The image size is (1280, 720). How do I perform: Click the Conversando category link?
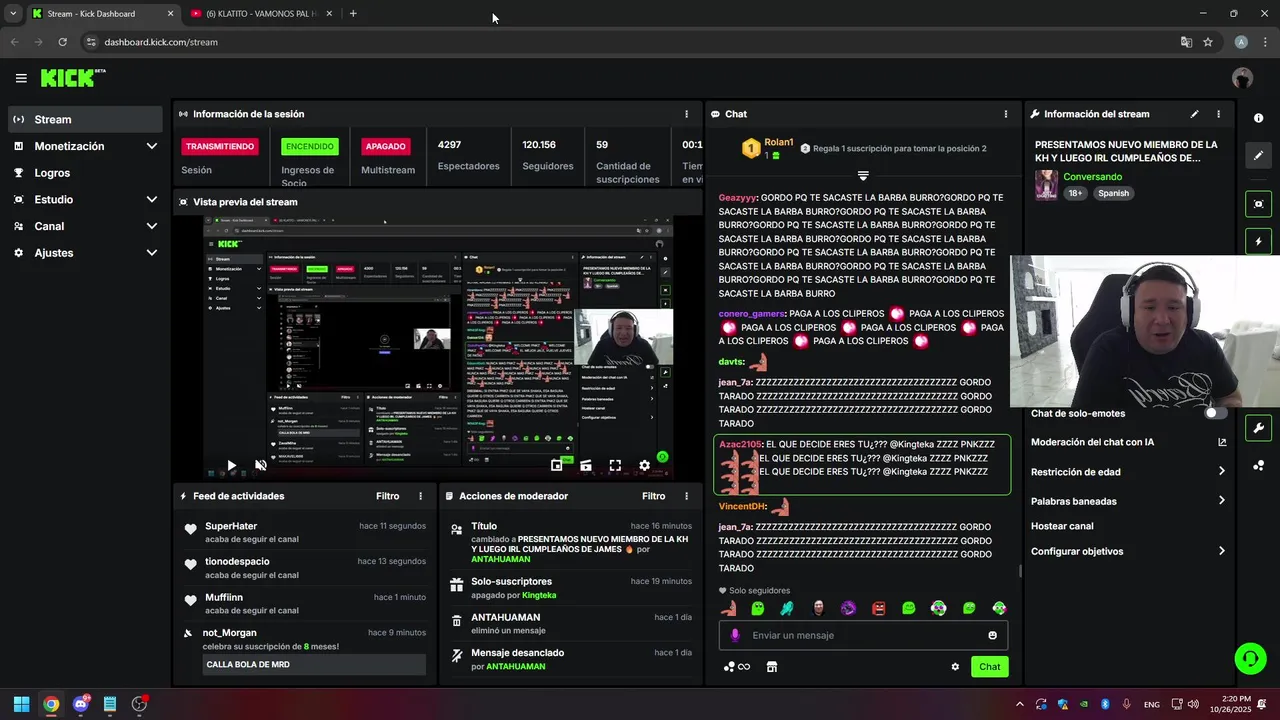click(x=1092, y=177)
